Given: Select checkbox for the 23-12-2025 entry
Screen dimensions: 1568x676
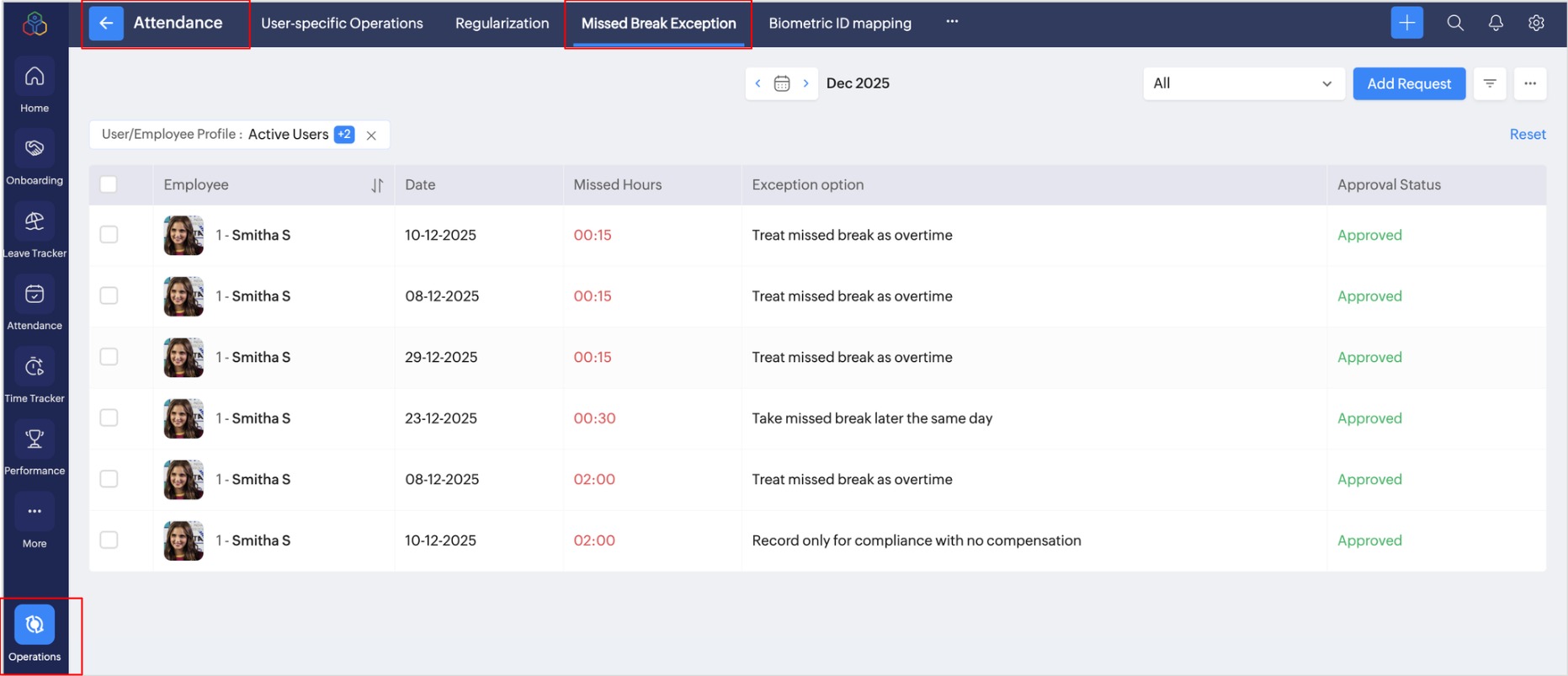Looking at the screenshot, I should tap(109, 418).
